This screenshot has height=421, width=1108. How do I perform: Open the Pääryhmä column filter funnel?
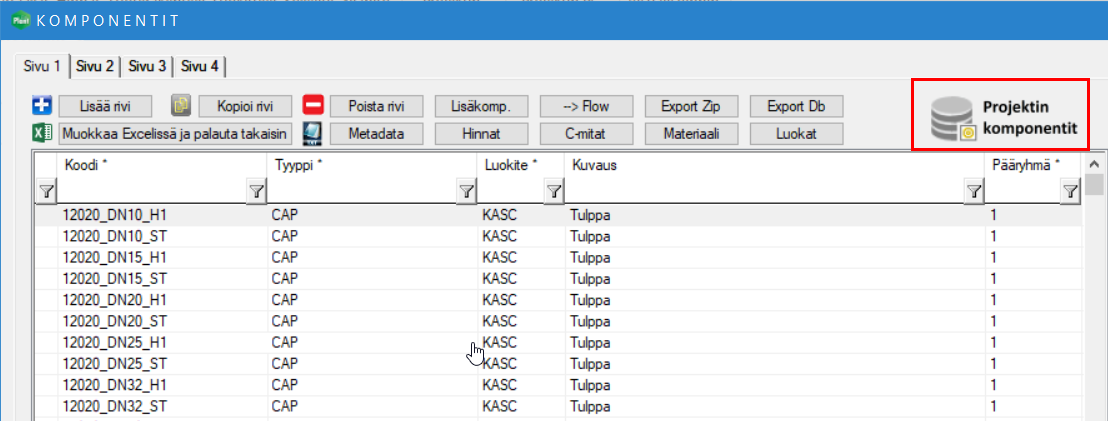[x=1071, y=191]
